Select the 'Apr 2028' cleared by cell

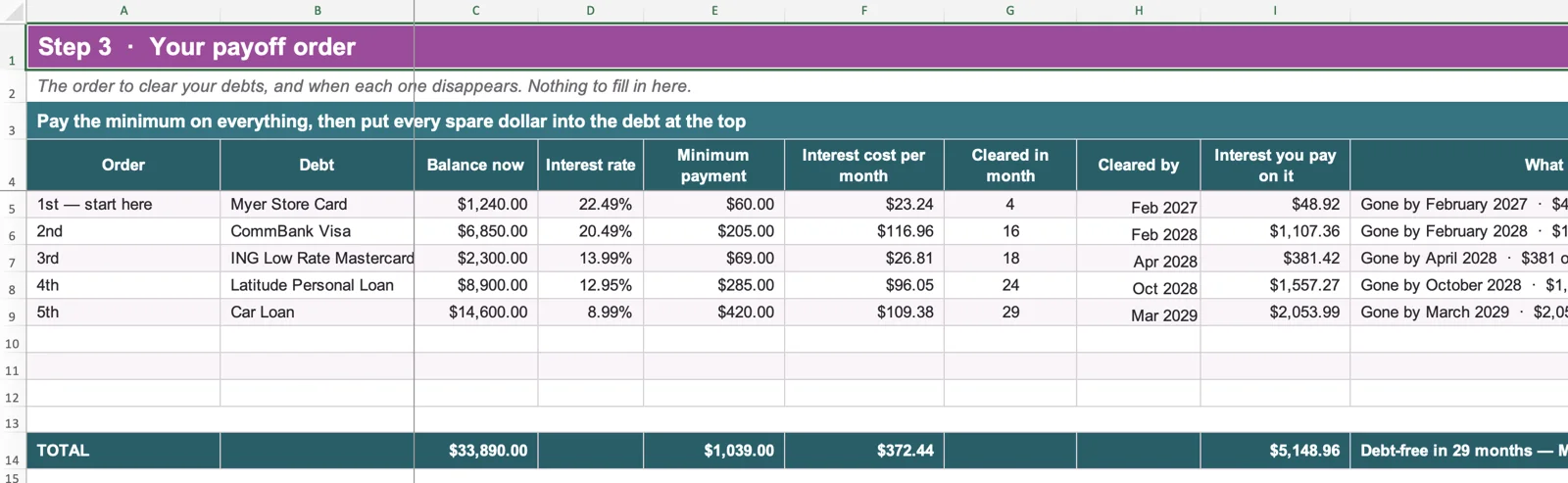point(1139,259)
